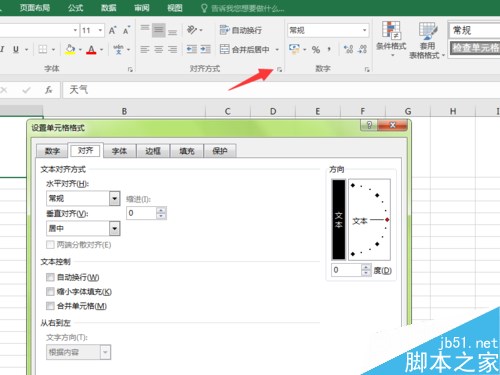500x375 pixels.
Task: Check the 合并单元格(M) checkbox
Action: [x=50, y=306]
